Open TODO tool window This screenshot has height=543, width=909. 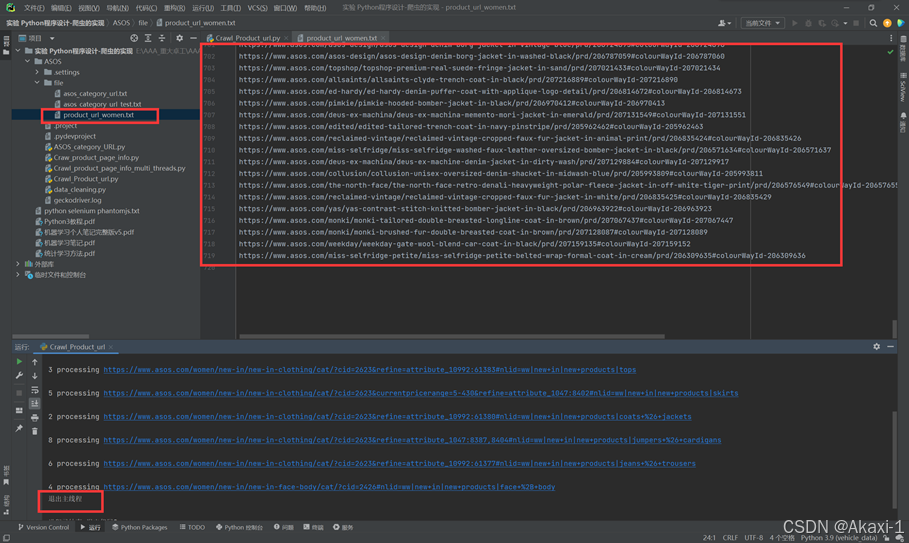(x=192, y=527)
